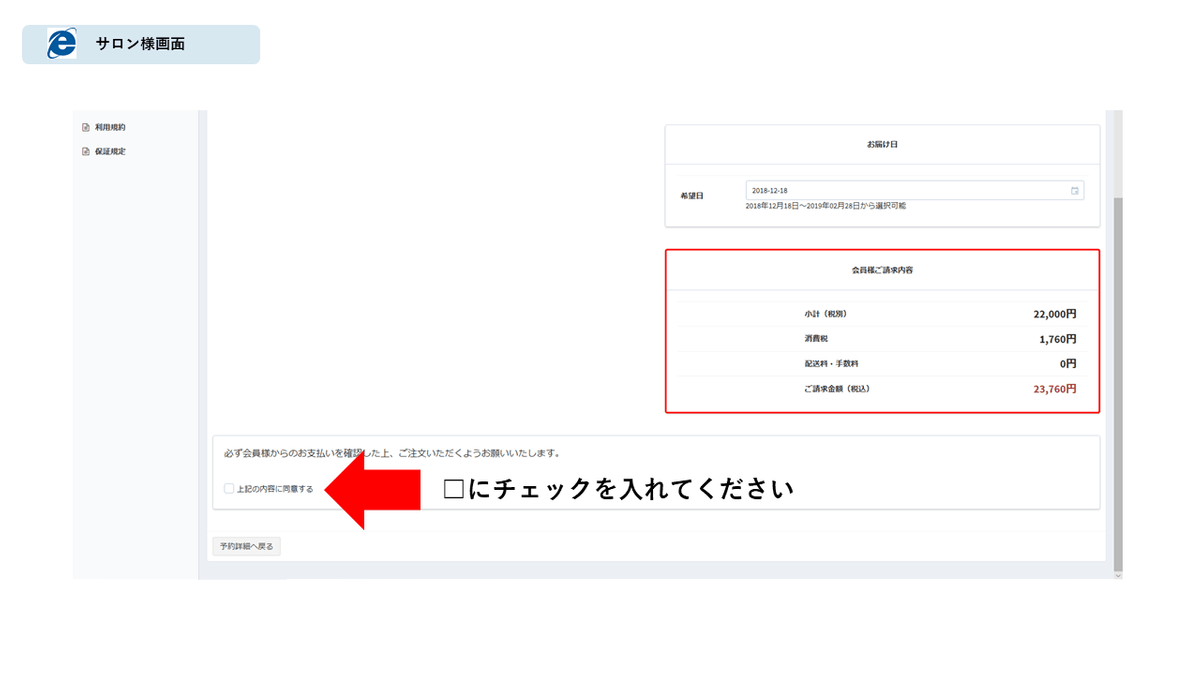
Task: Click the ご請求金額（税込） label
Action: (x=837, y=389)
